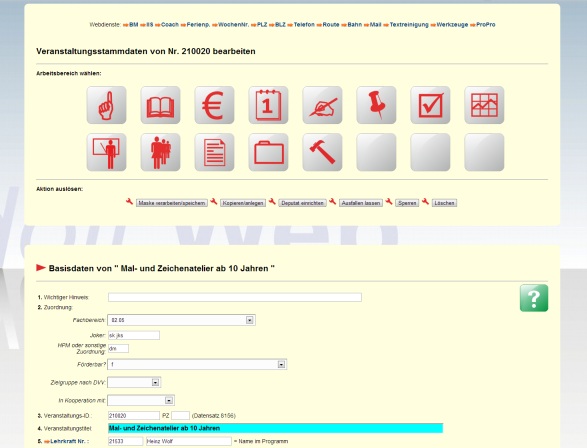587x448 pixels.
Task: Open the pointing finger workspace icon
Action: (106, 105)
